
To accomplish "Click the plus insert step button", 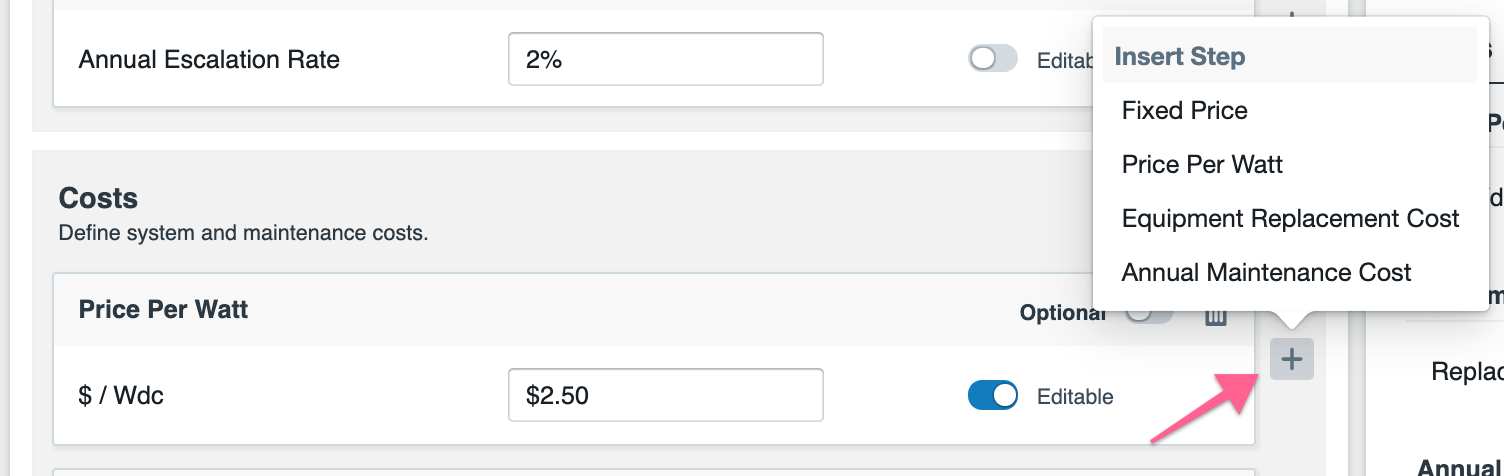I will click(1292, 359).
